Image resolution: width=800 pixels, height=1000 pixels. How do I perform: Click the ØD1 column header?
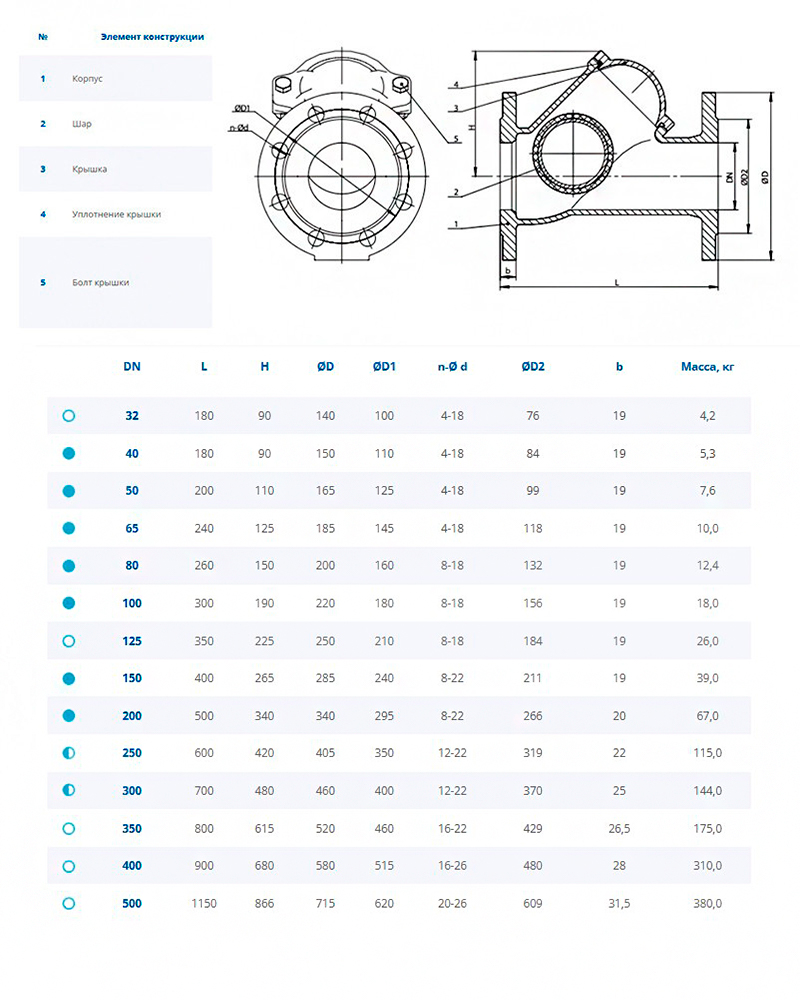(x=384, y=367)
